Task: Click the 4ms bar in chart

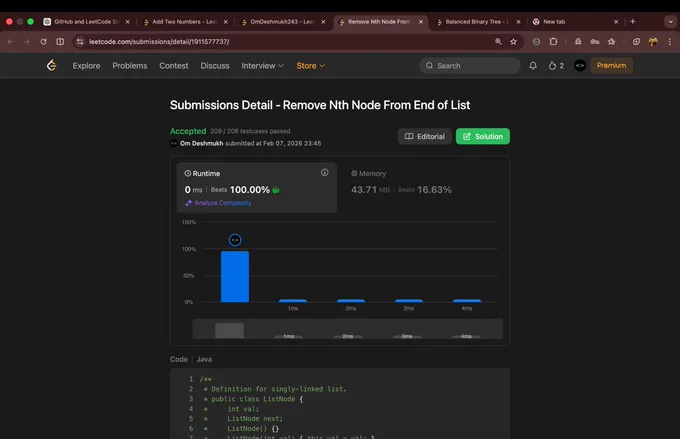Action: 467,301
